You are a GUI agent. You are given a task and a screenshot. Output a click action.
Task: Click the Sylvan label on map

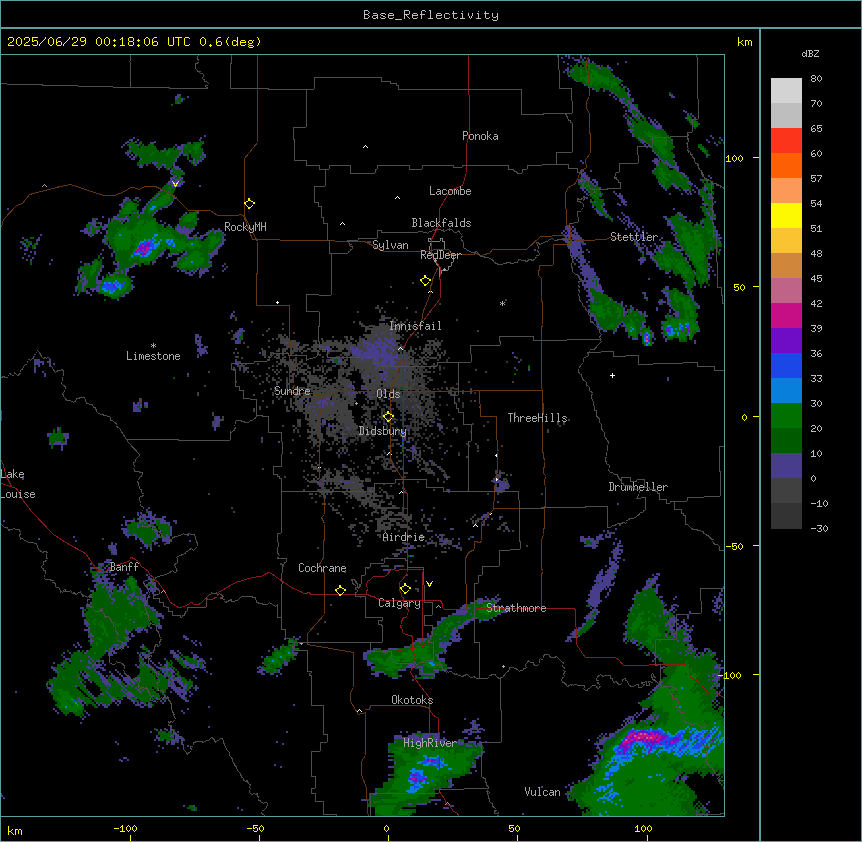point(390,245)
